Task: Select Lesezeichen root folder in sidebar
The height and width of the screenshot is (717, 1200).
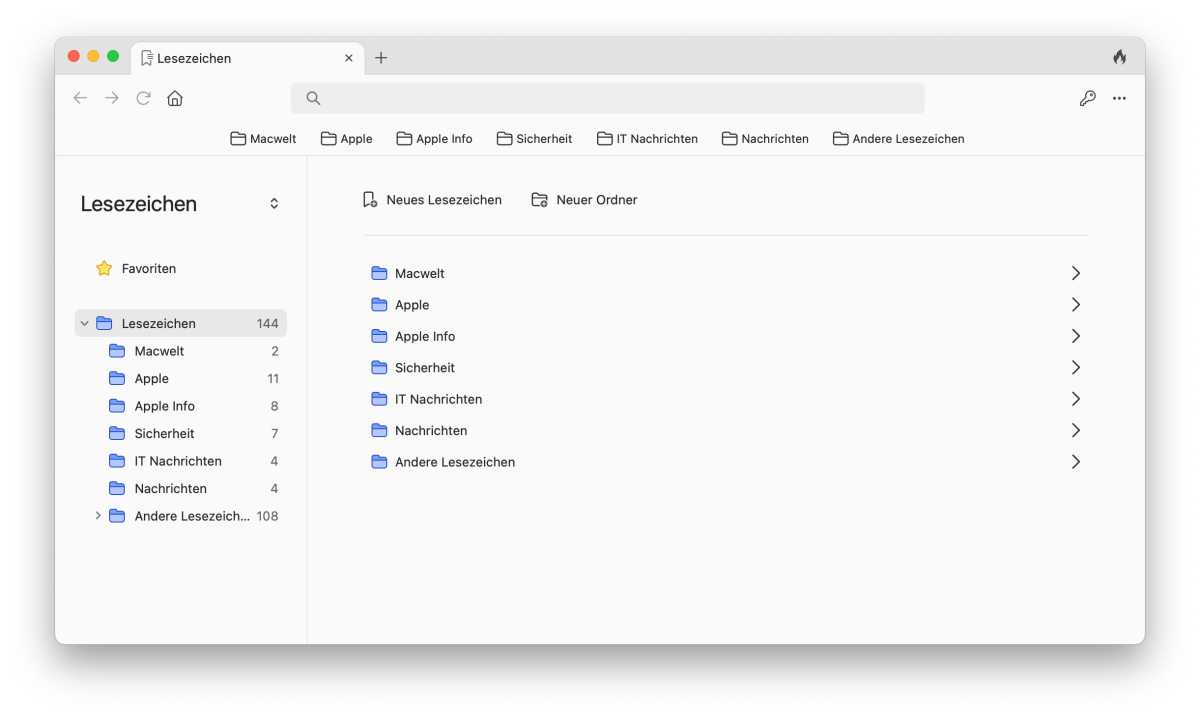Action: coord(180,323)
